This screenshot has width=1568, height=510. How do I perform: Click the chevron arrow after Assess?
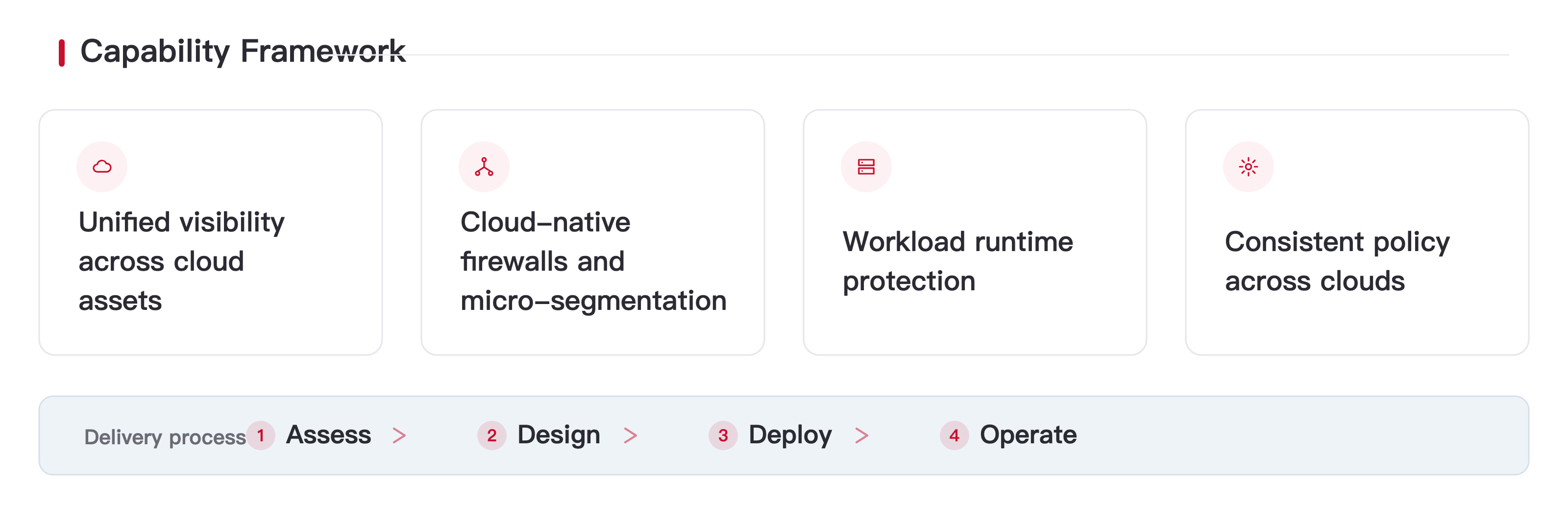pyautogui.click(x=399, y=435)
